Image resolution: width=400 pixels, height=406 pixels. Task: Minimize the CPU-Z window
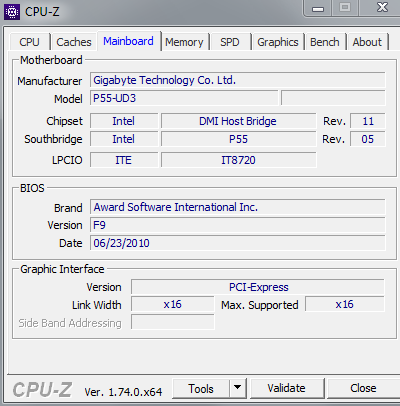318,9
